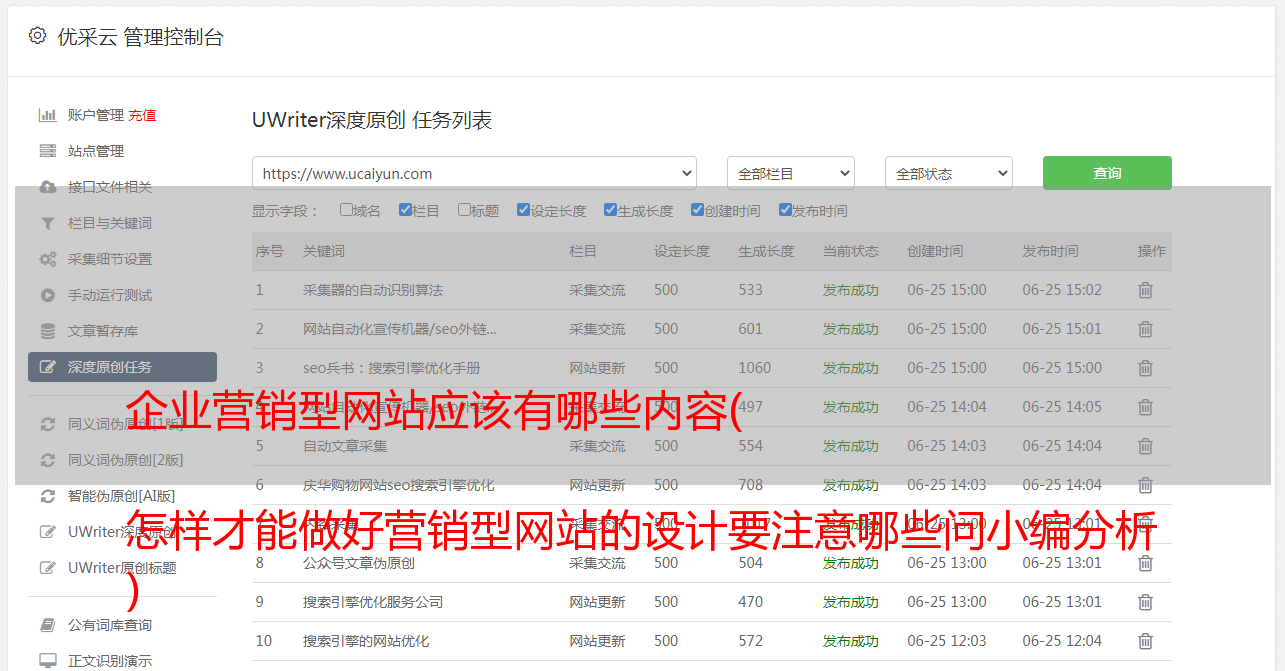
Task: Click the 公有词库查询 book icon
Action: (47, 625)
